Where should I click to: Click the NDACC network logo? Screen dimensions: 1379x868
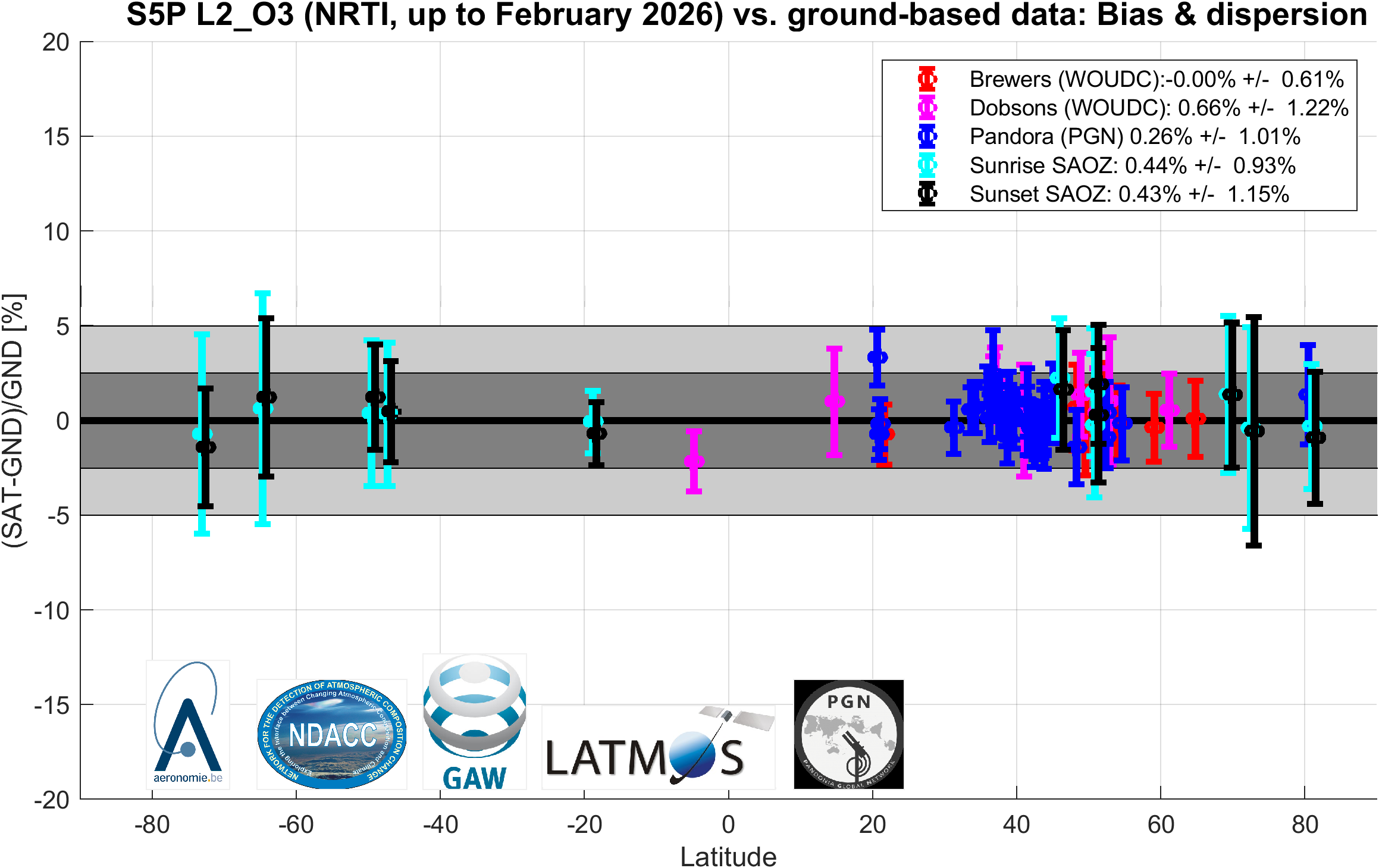332,734
